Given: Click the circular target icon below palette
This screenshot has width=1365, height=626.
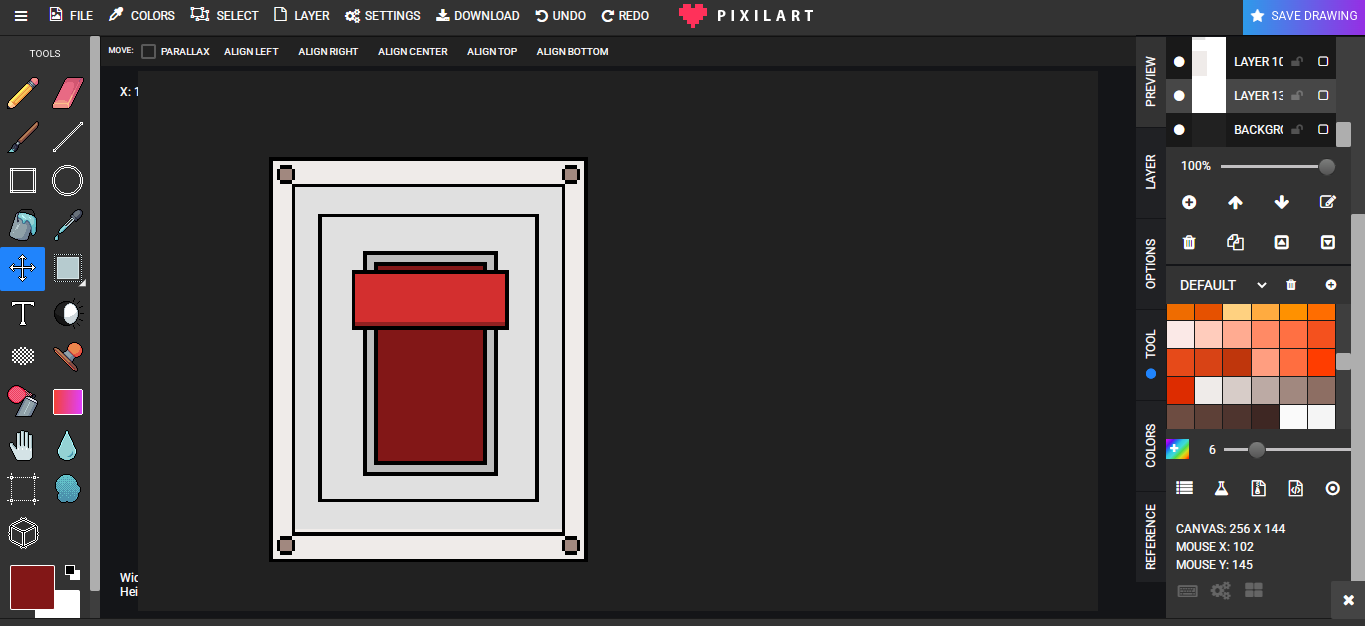Looking at the screenshot, I should pos(1332,488).
